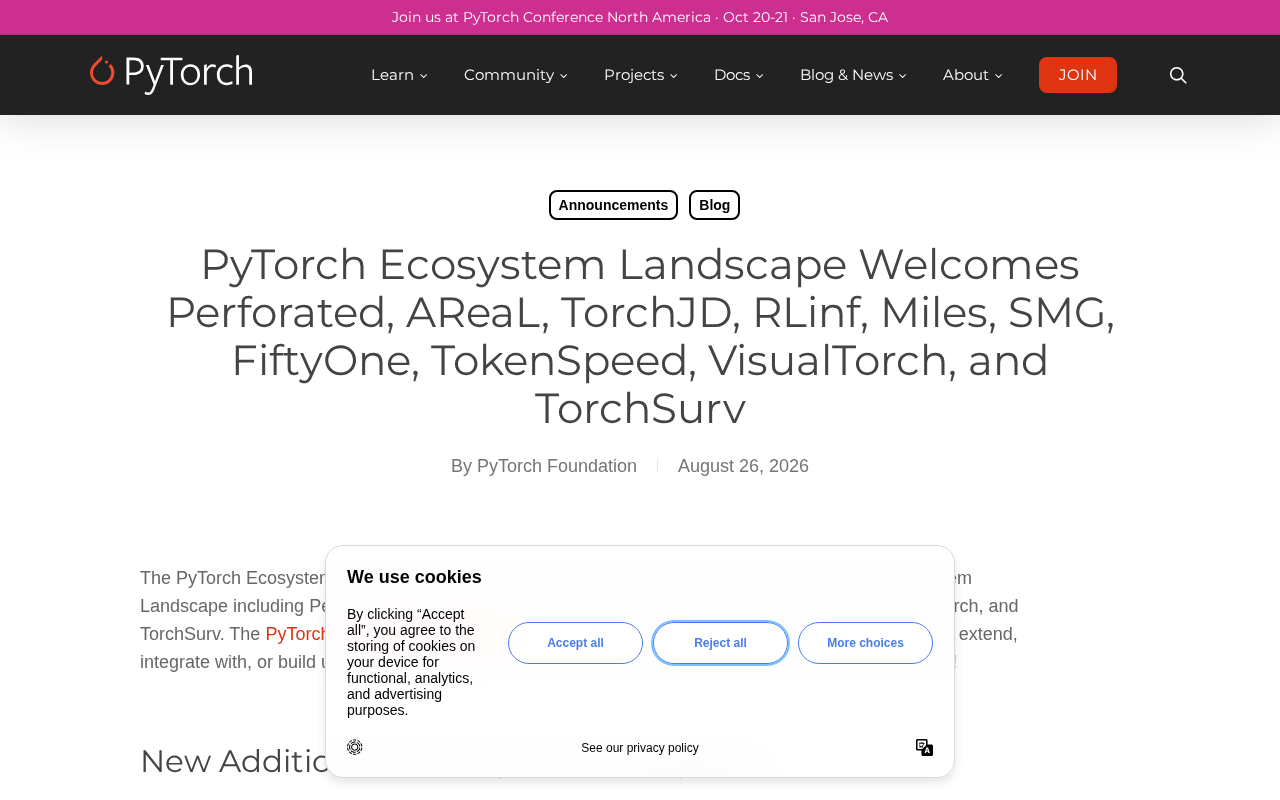Click the language translate icon in cookie dialog
The image size is (1280, 800).
(x=924, y=747)
